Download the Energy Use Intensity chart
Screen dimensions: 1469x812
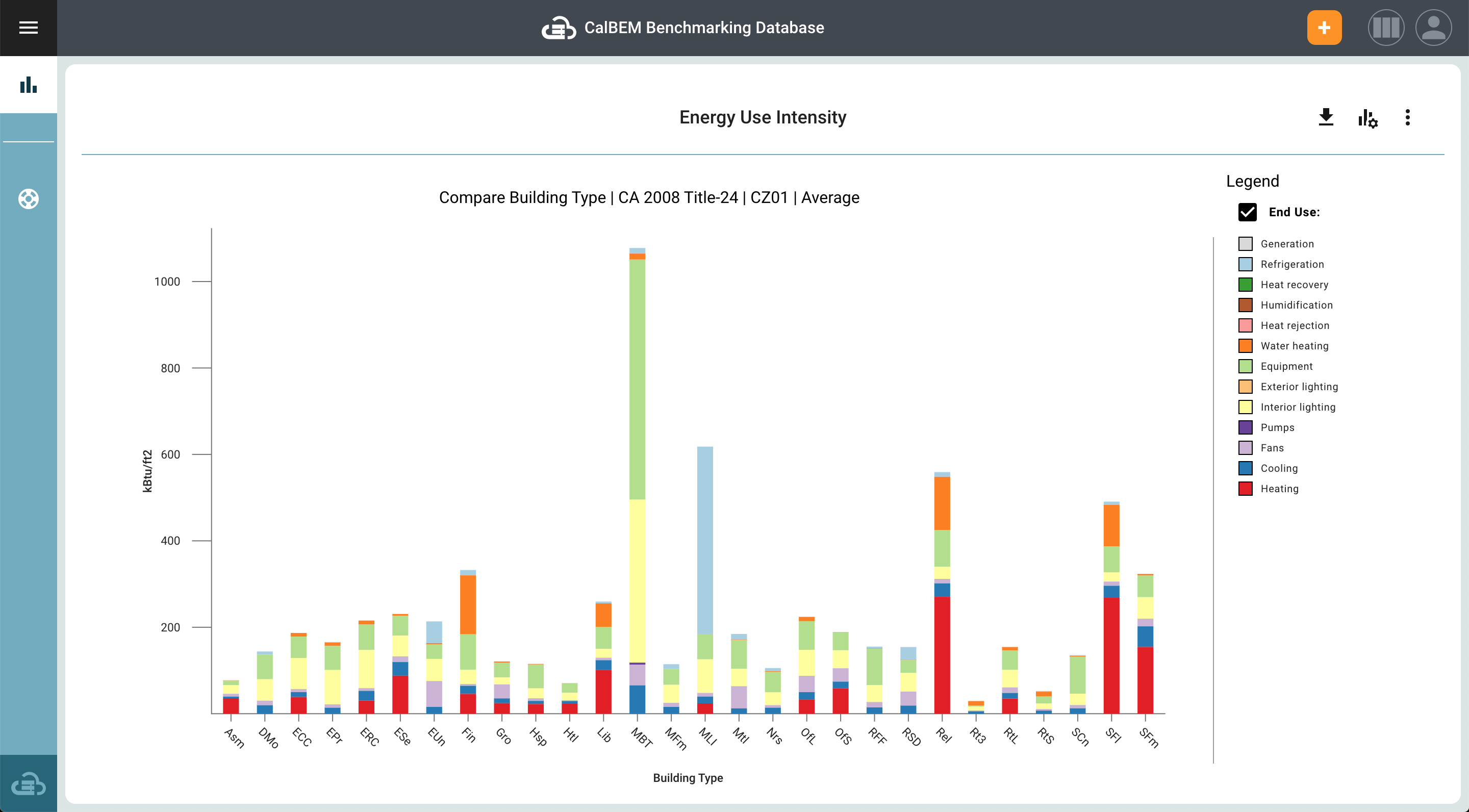1326,118
